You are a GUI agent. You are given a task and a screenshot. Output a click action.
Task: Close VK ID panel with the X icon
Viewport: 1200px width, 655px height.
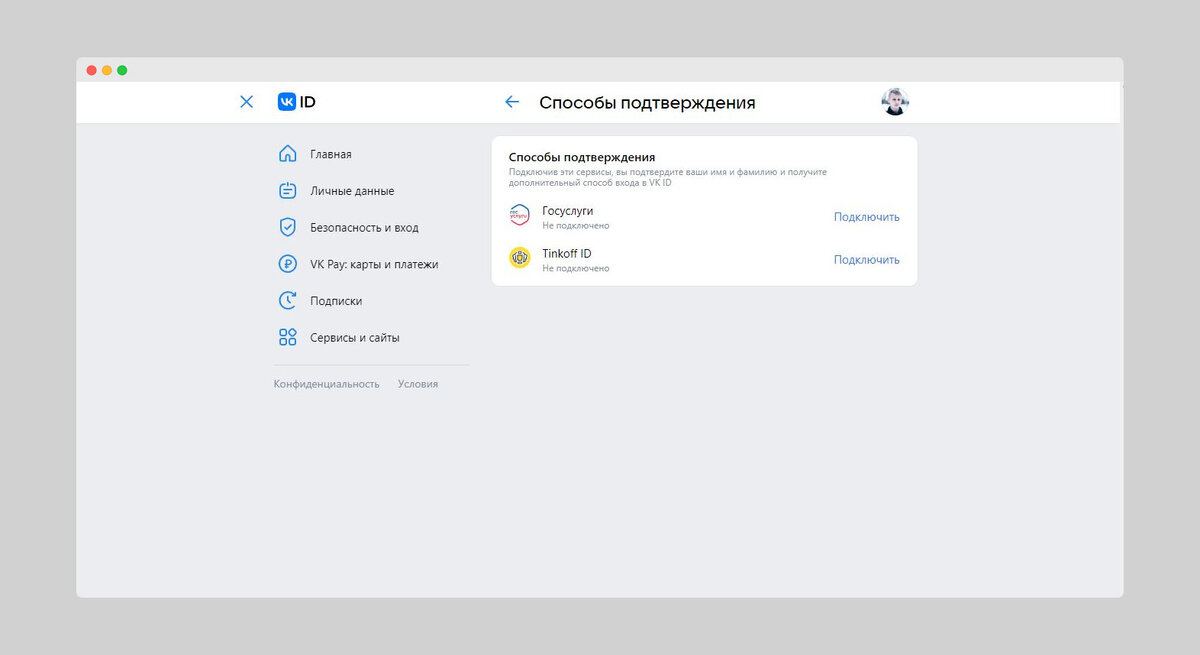pyautogui.click(x=247, y=102)
